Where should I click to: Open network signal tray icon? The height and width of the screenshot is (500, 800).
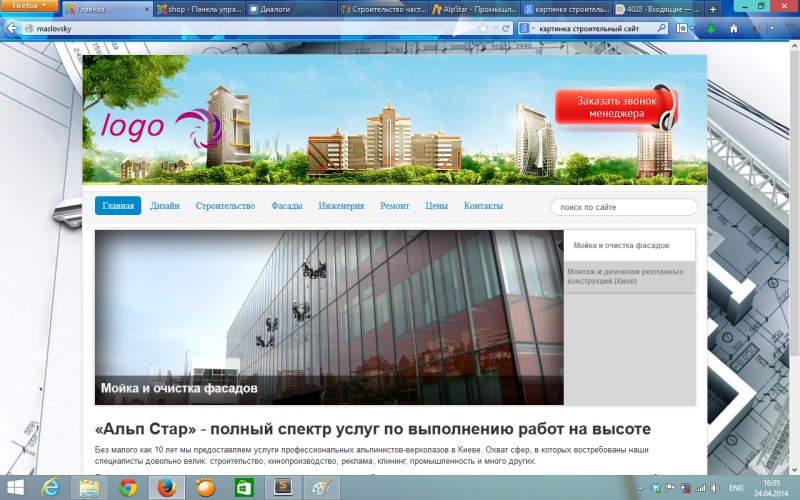701,488
